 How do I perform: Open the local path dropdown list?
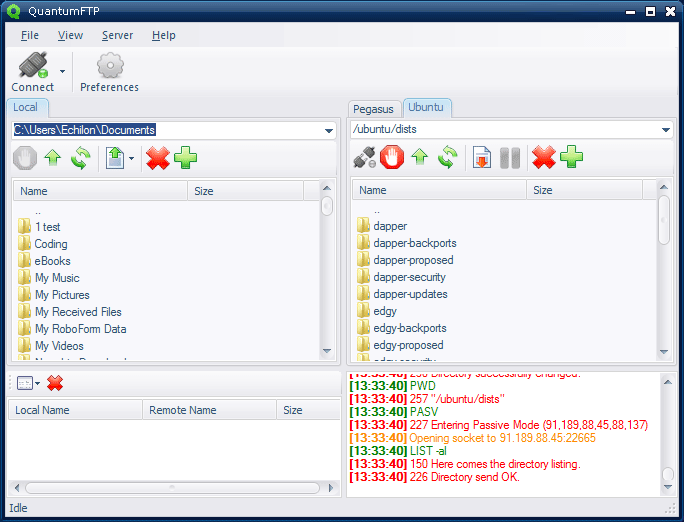(x=329, y=130)
